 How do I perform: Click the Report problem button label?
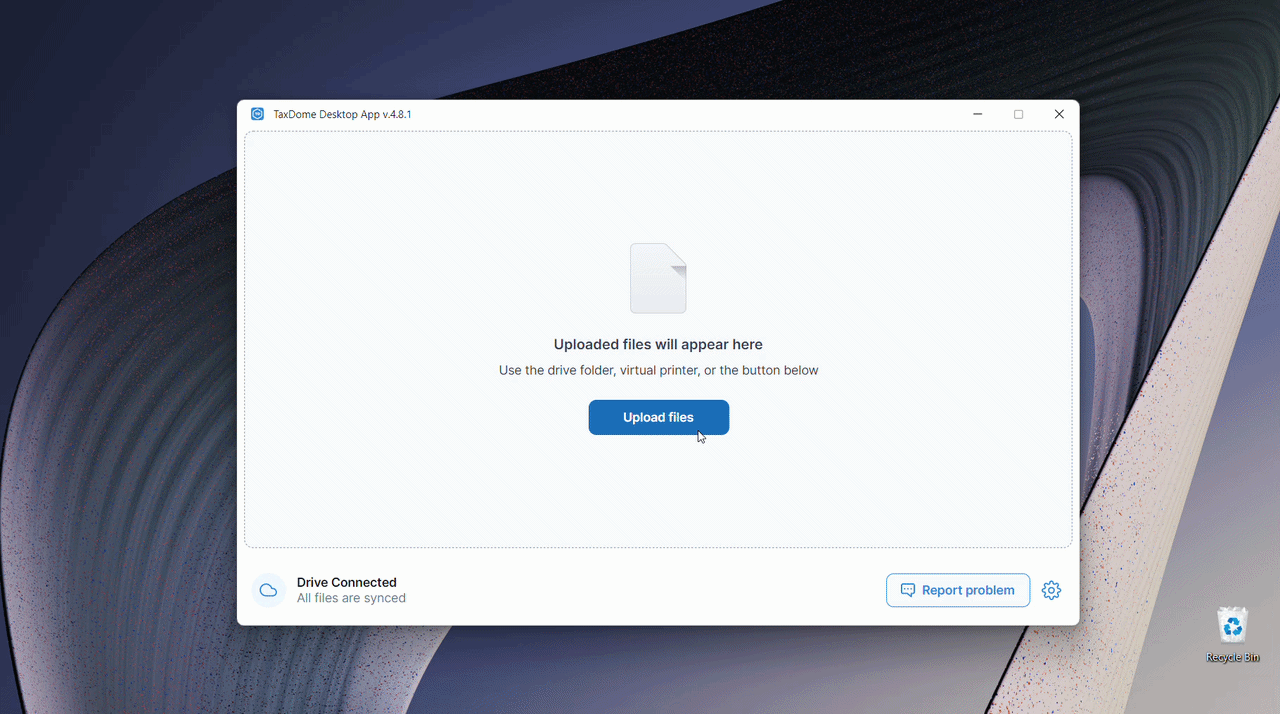[968, 590]
